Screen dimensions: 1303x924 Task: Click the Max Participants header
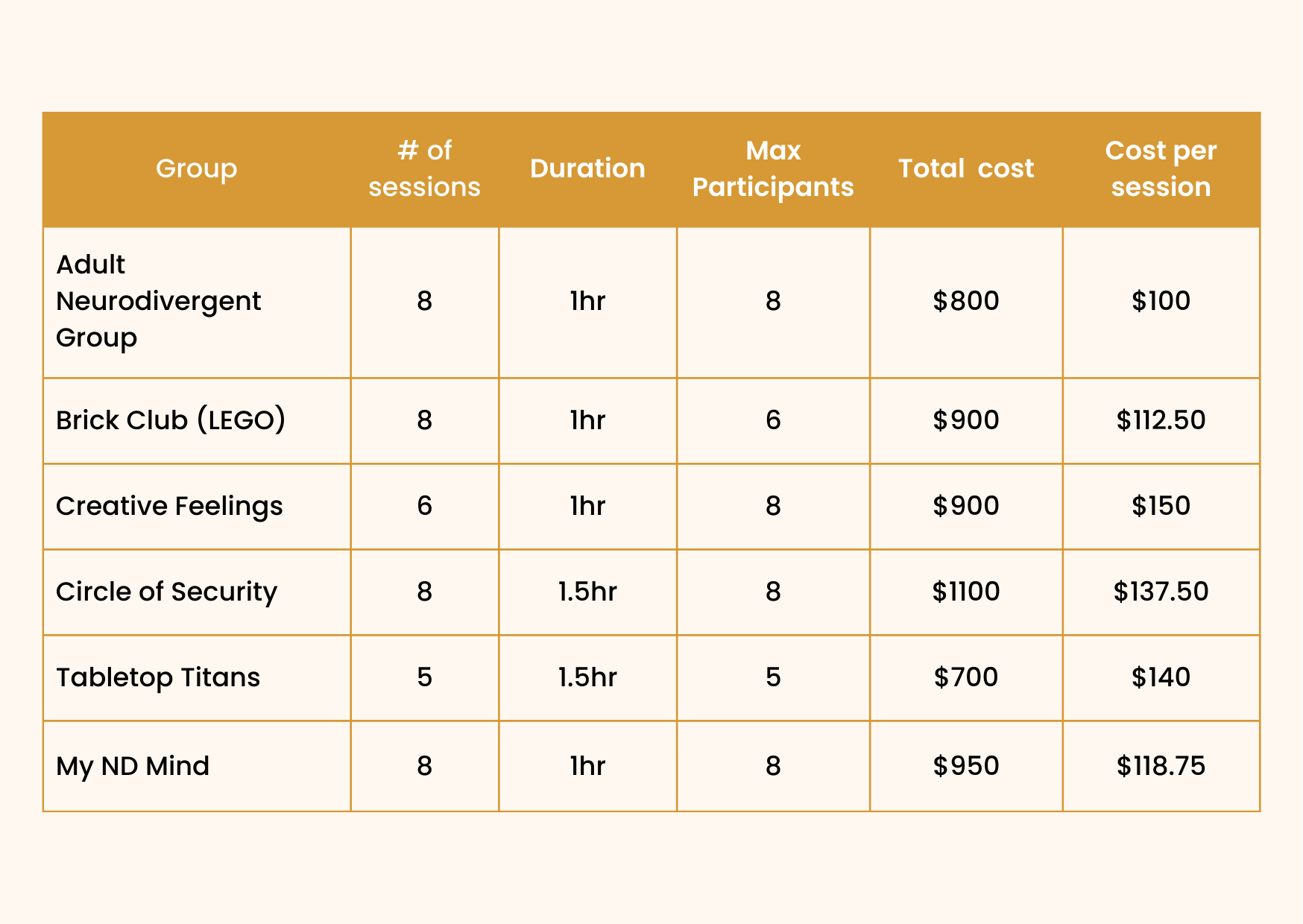point(773,169)
